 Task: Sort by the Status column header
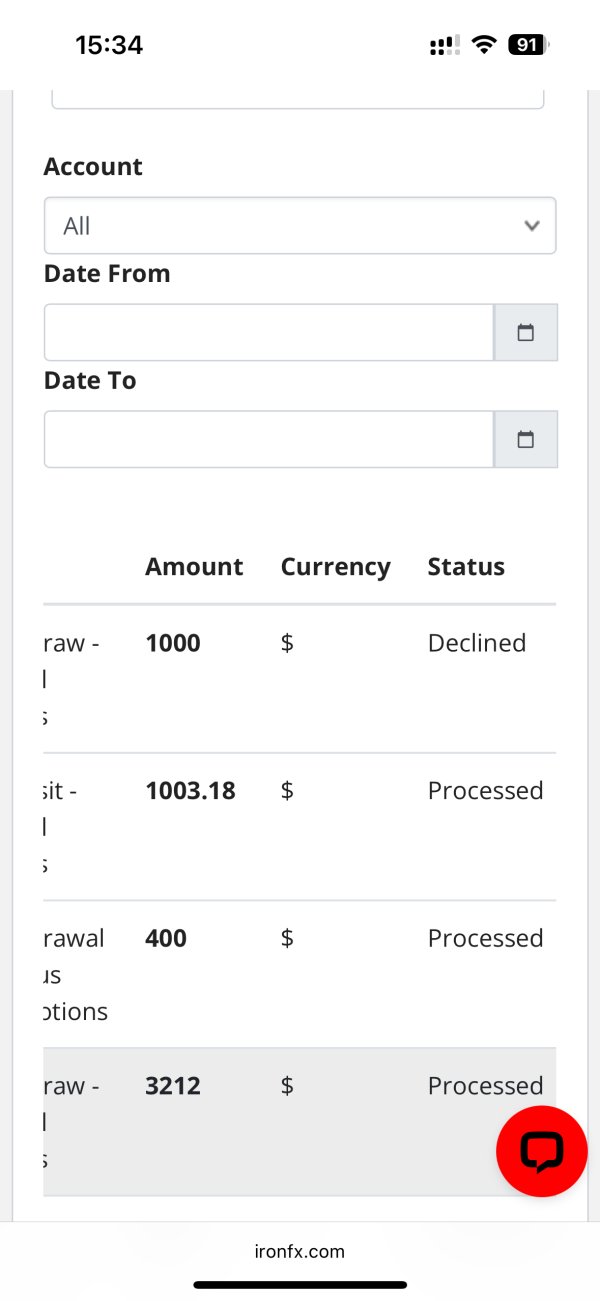(x=466, y=567)
